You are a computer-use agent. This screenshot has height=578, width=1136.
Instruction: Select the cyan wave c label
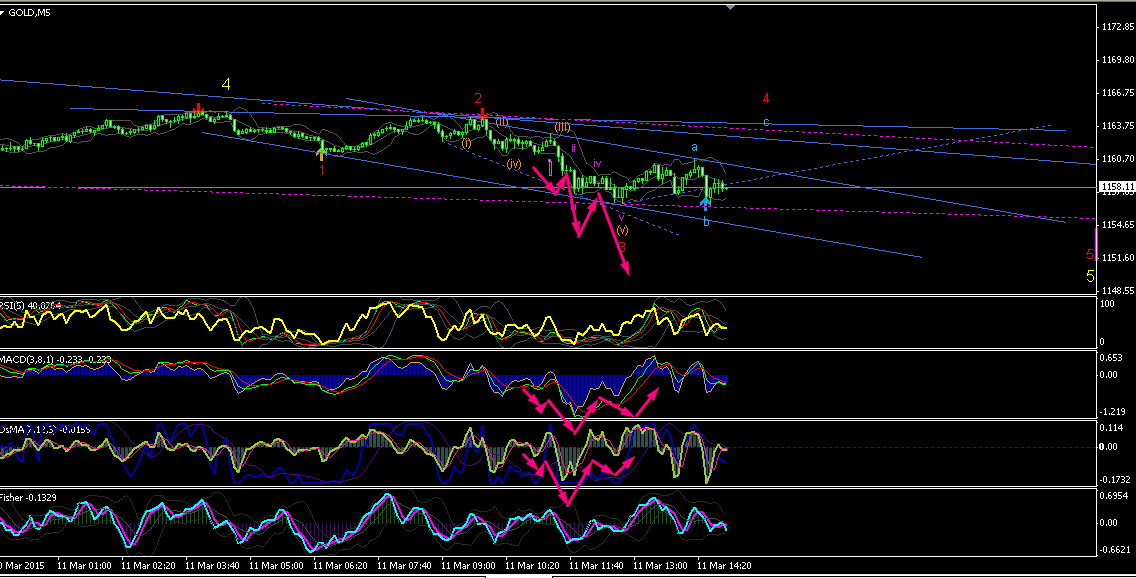click(x=766, y=122)
